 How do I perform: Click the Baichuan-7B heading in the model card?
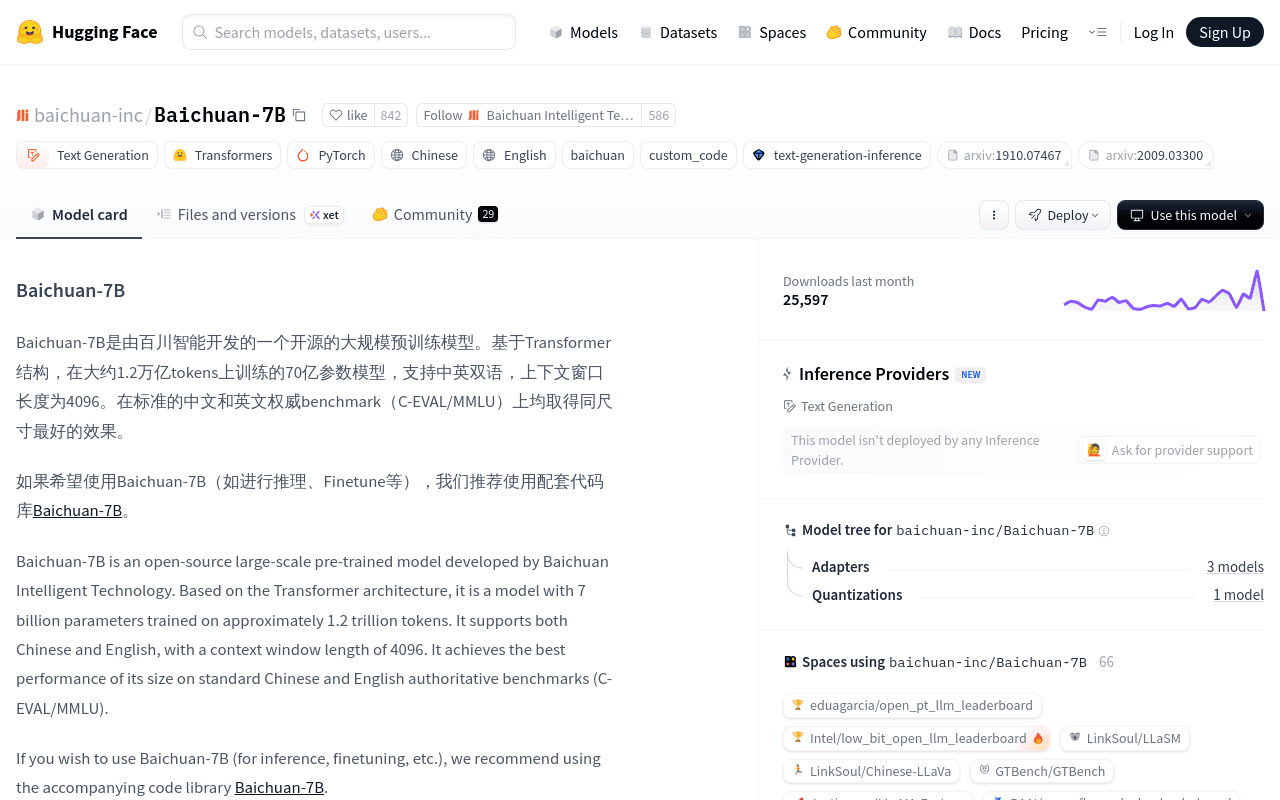pos(71,291)
